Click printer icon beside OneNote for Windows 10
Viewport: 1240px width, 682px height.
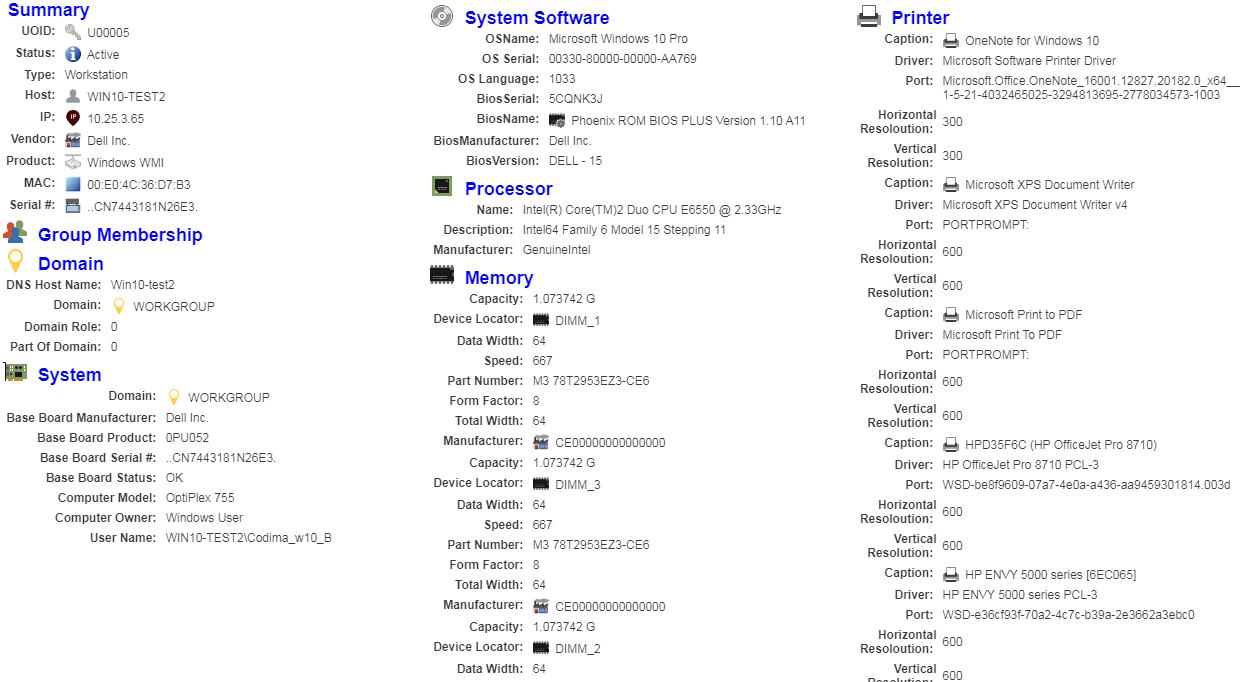pyautogui.click(x=951, y=41)
